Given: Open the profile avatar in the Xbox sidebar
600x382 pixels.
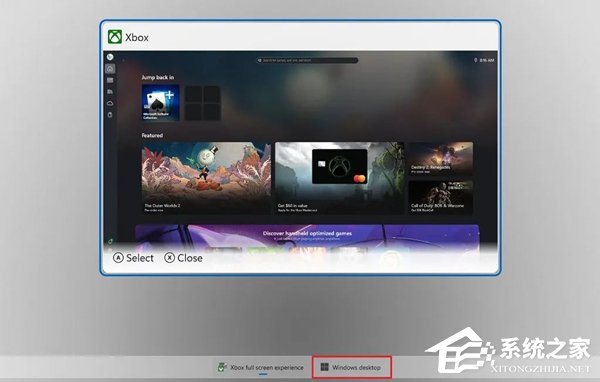Looking at the screenshot, I should [110, 57].
